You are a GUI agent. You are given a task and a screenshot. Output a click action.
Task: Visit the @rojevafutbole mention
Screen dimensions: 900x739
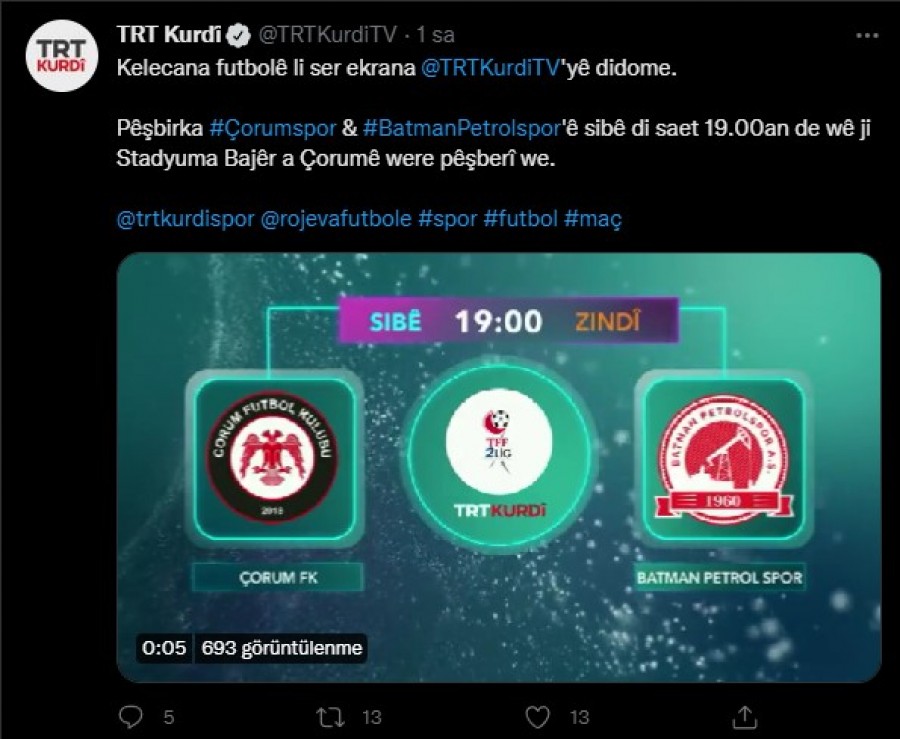pyautogui.click(x=336, y=219)
